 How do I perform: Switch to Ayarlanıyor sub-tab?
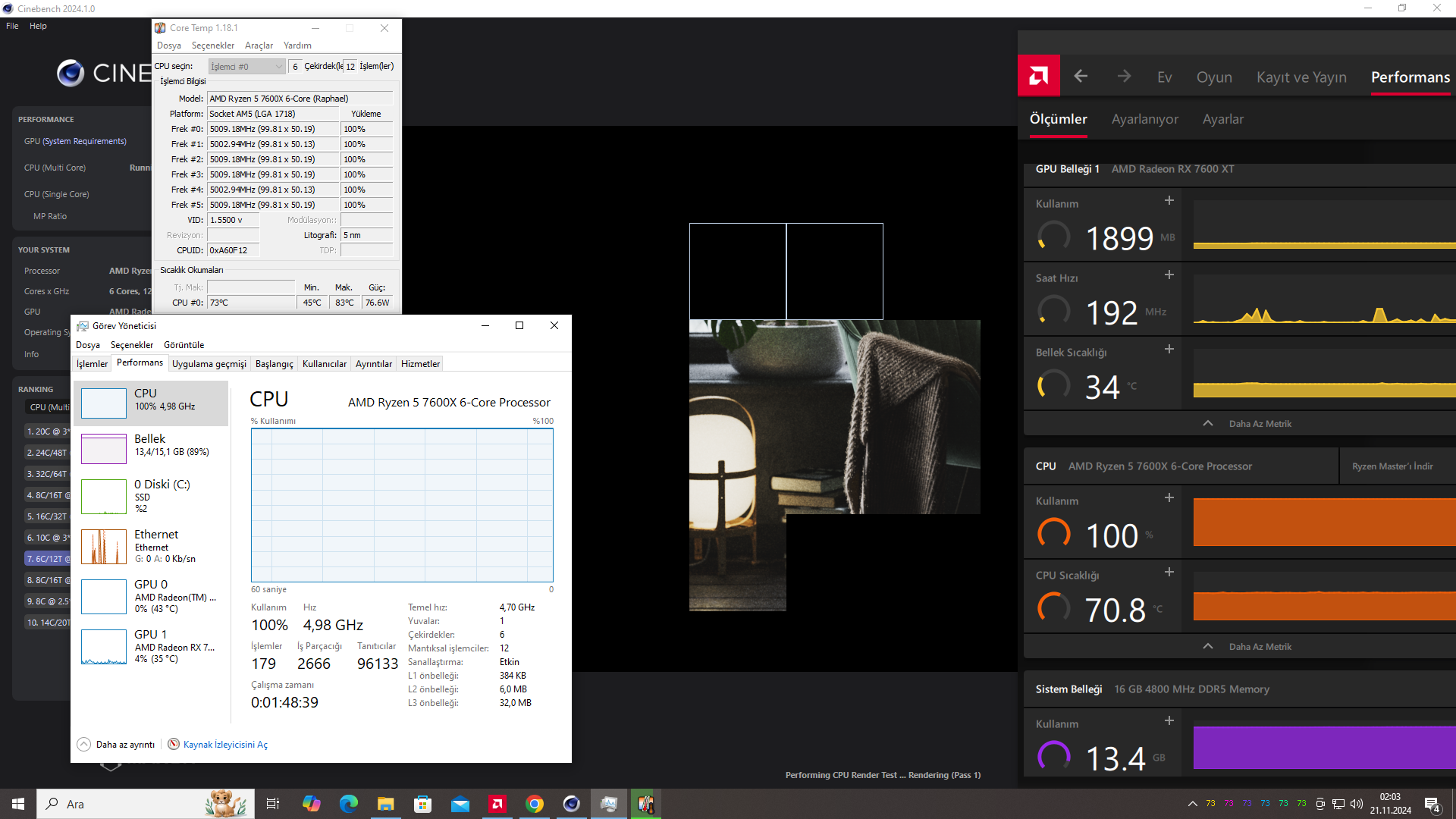point(1145,119)
